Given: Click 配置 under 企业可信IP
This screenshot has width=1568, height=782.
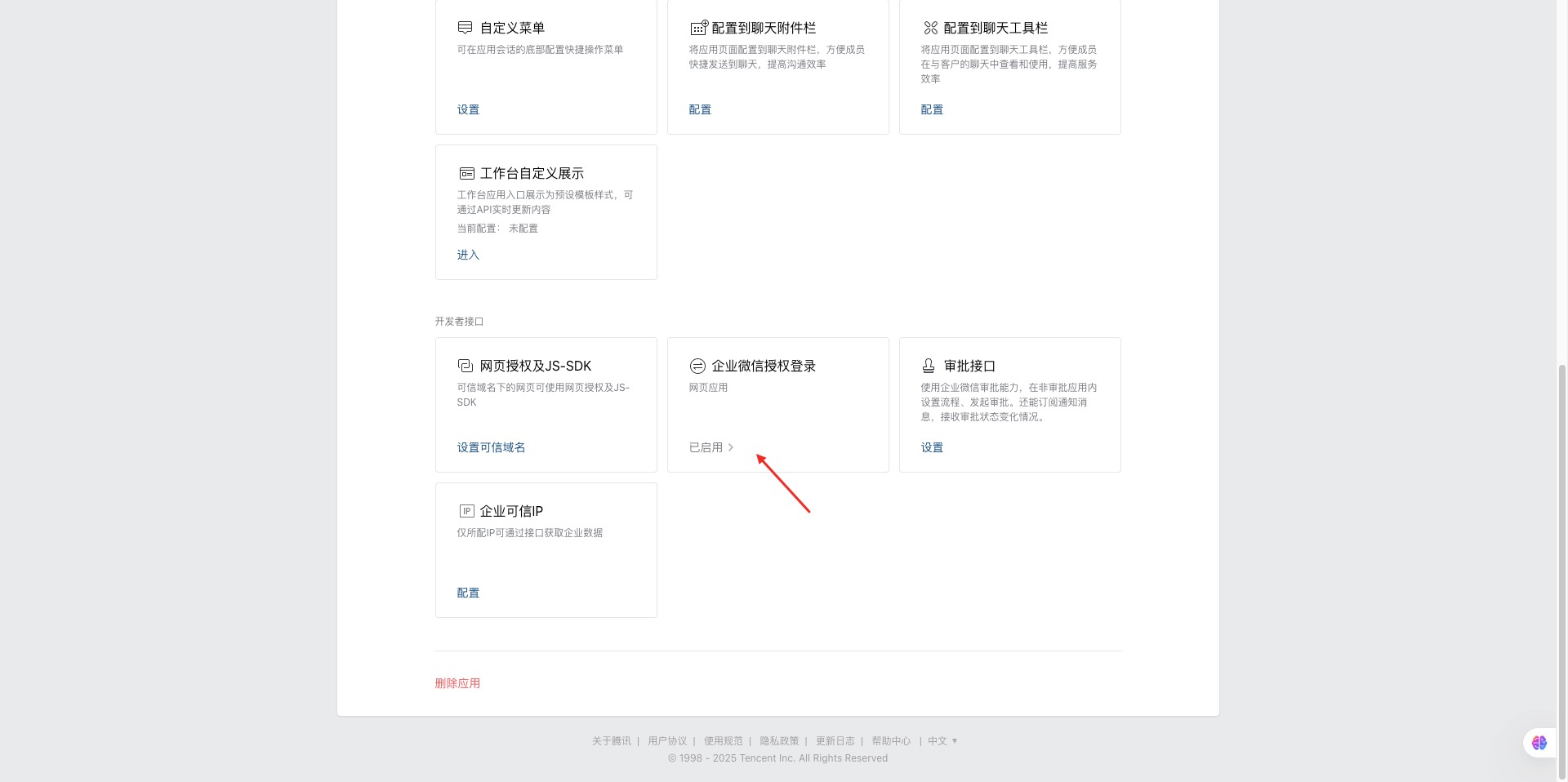Looking at the screenshot, I should [x=468, y=593].
